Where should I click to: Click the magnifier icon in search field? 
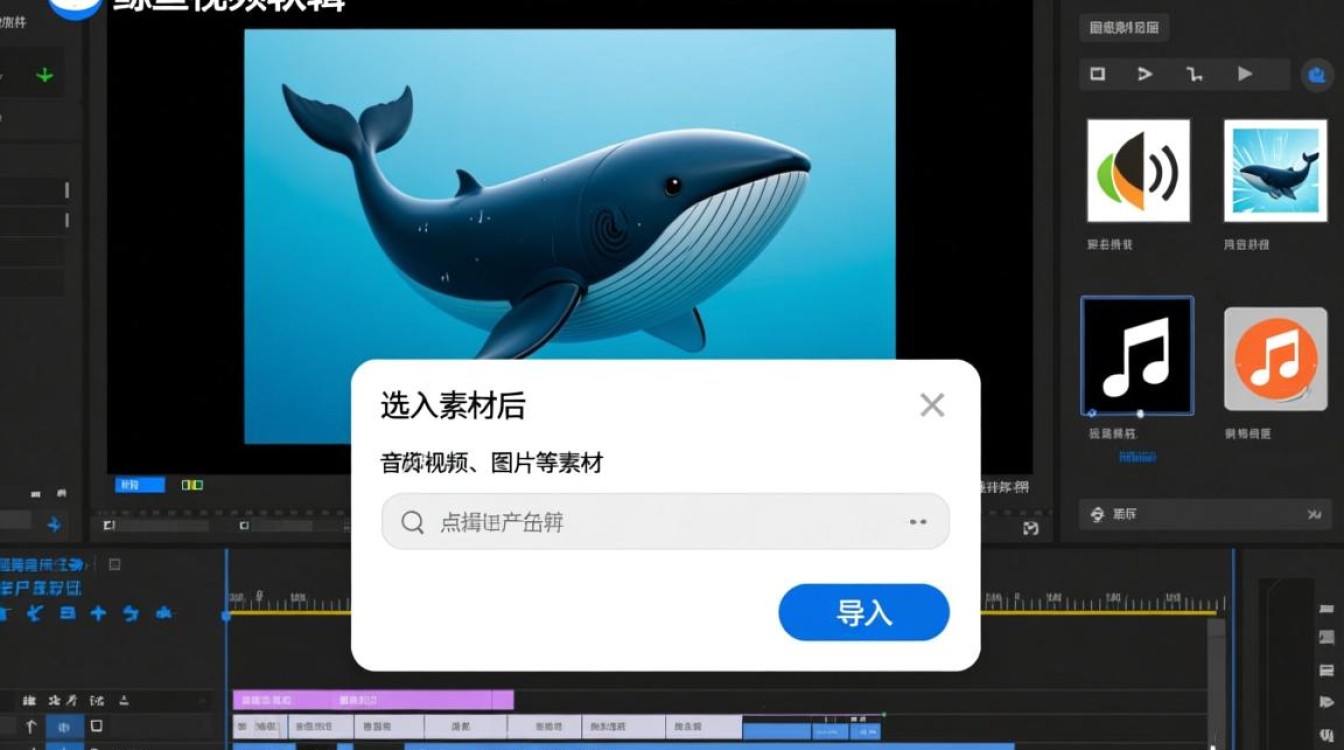coord(413,522)
